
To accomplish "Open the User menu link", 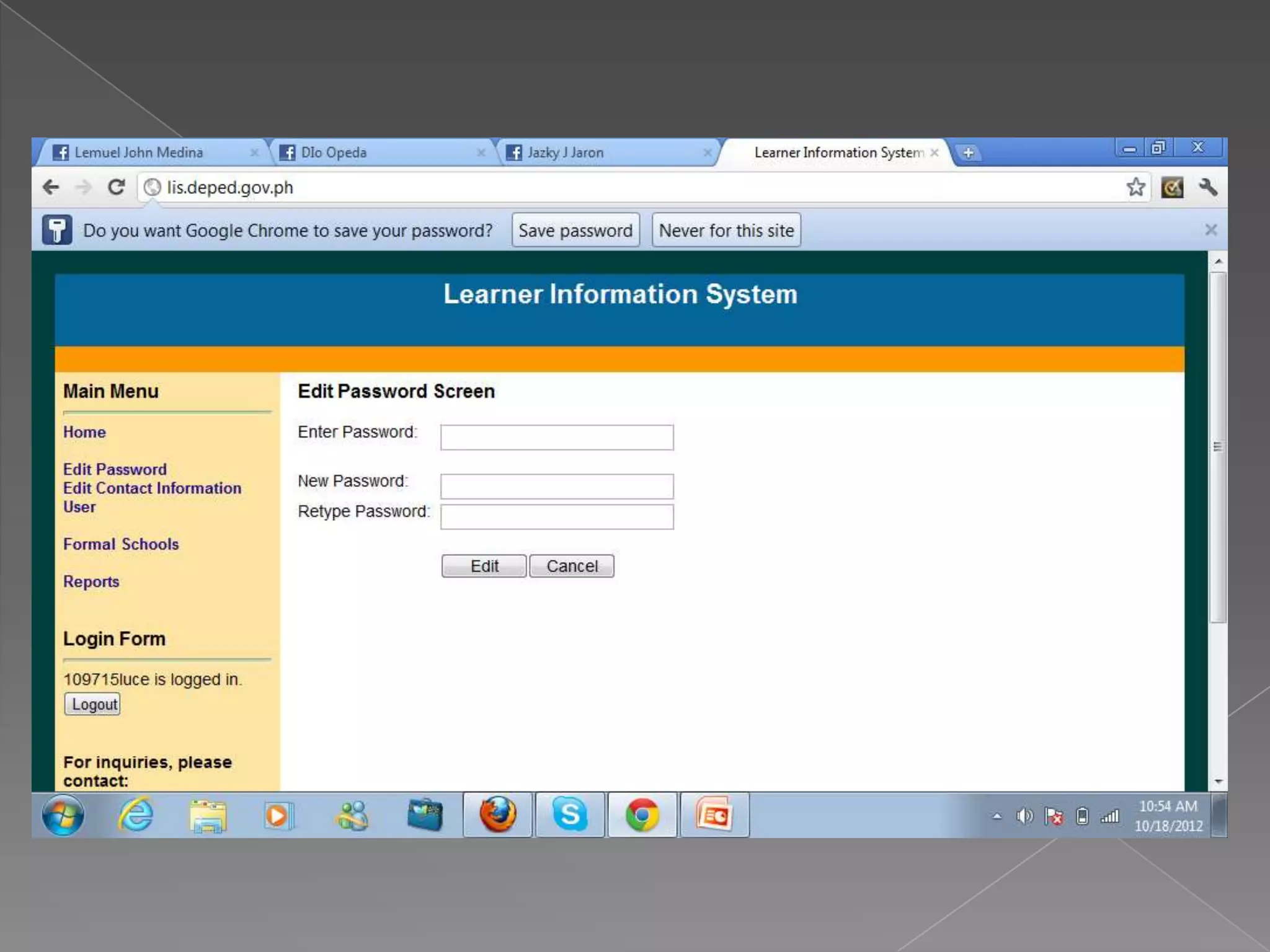I will 79,506.
